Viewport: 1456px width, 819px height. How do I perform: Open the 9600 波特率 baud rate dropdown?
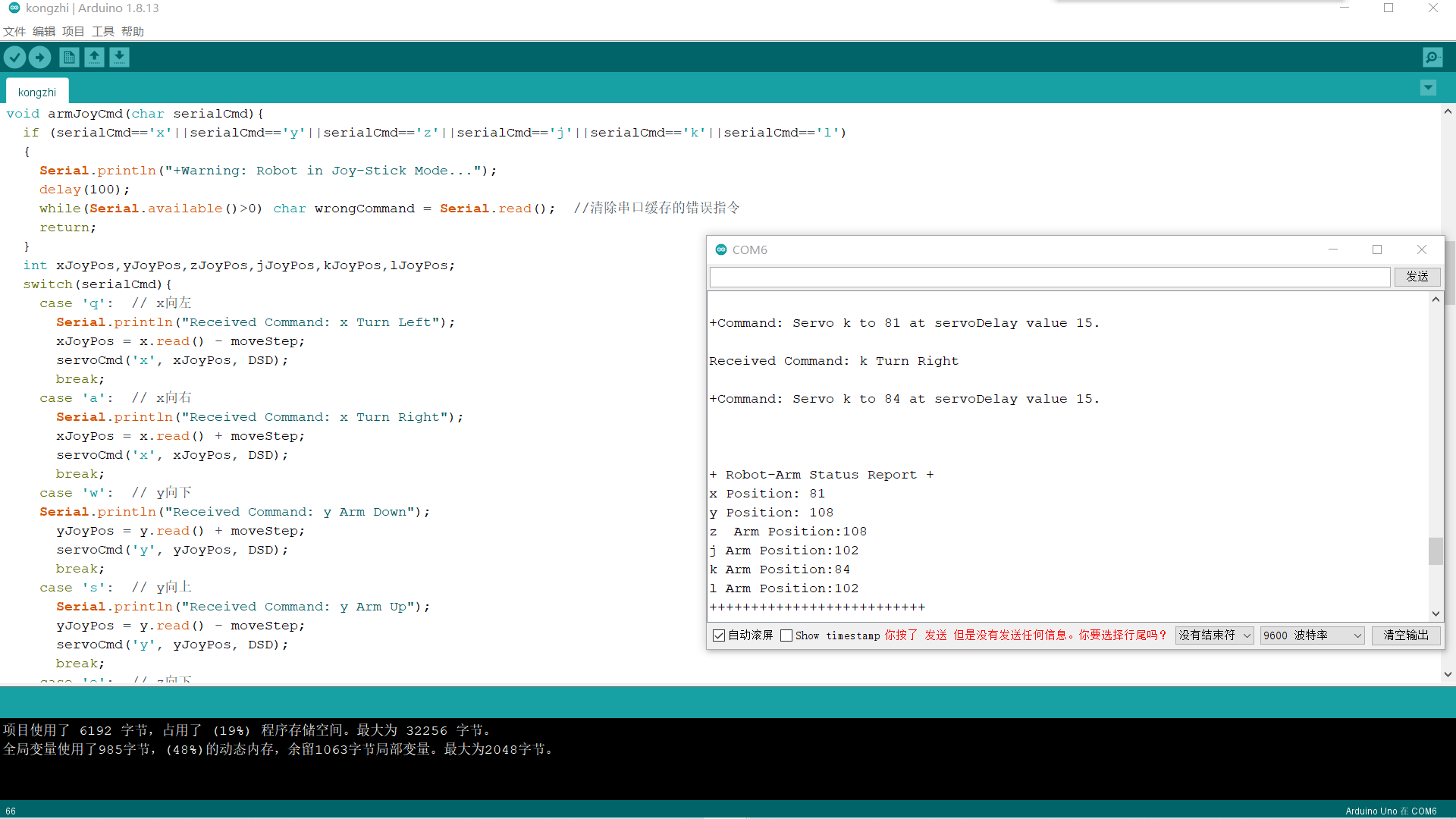point(1312,635)
